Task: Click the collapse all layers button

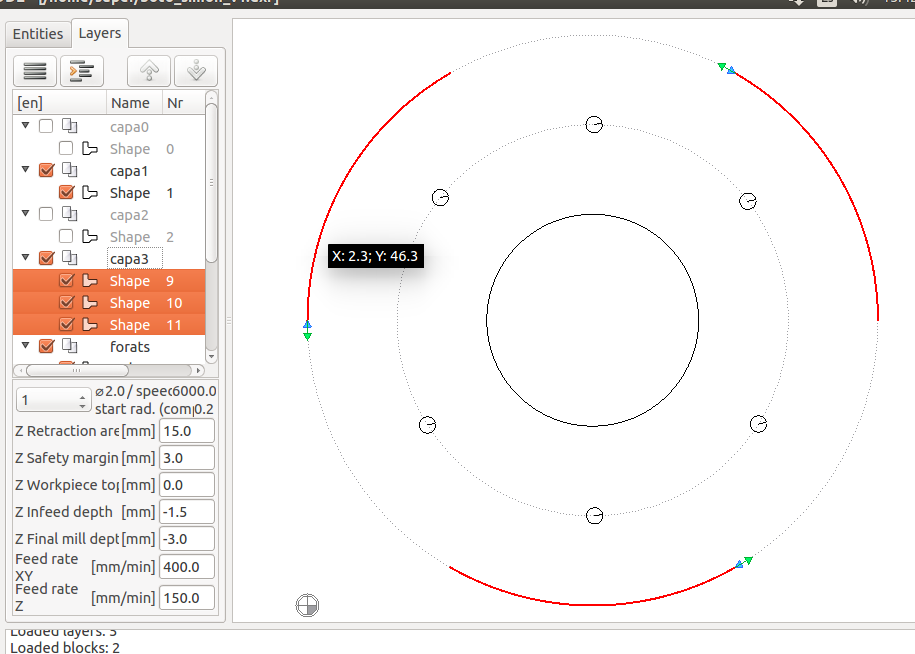Action: (35, 71)
